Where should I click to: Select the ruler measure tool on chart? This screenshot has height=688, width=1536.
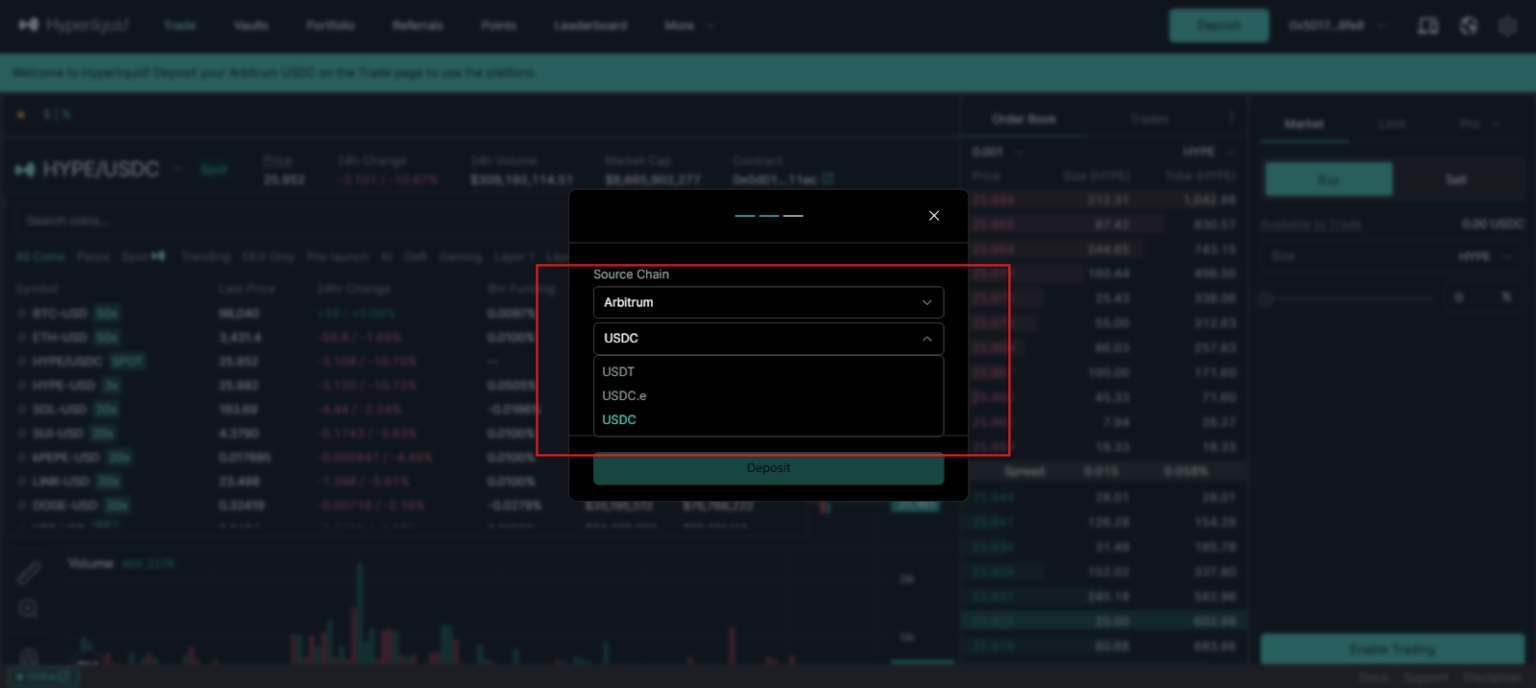(29, 573)
